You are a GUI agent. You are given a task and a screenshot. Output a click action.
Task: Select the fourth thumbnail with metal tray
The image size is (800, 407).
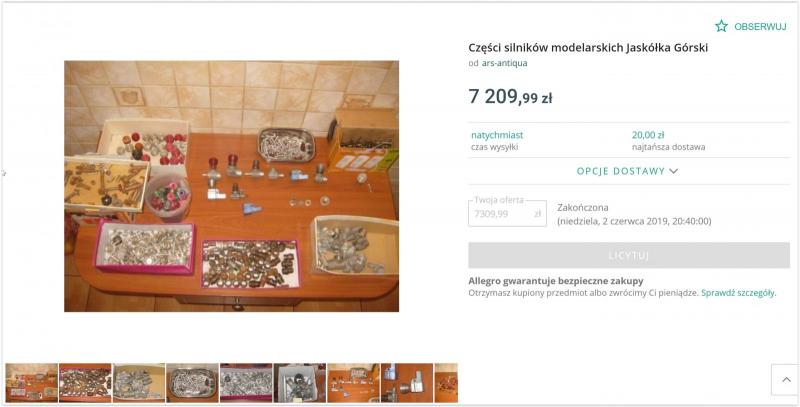tap(192, 383)
